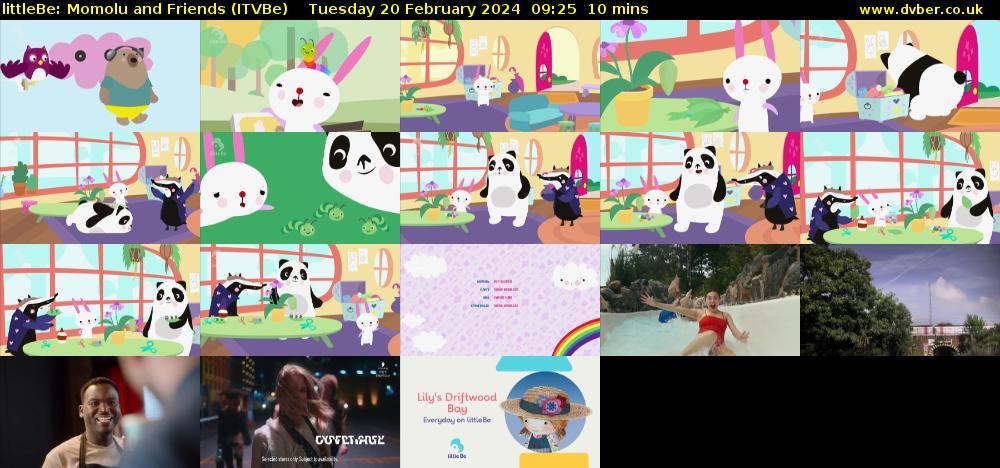Click the woman with flowing hair advert thumbnail
Screen dimensions: 1000x468
[x=300, y=412]
